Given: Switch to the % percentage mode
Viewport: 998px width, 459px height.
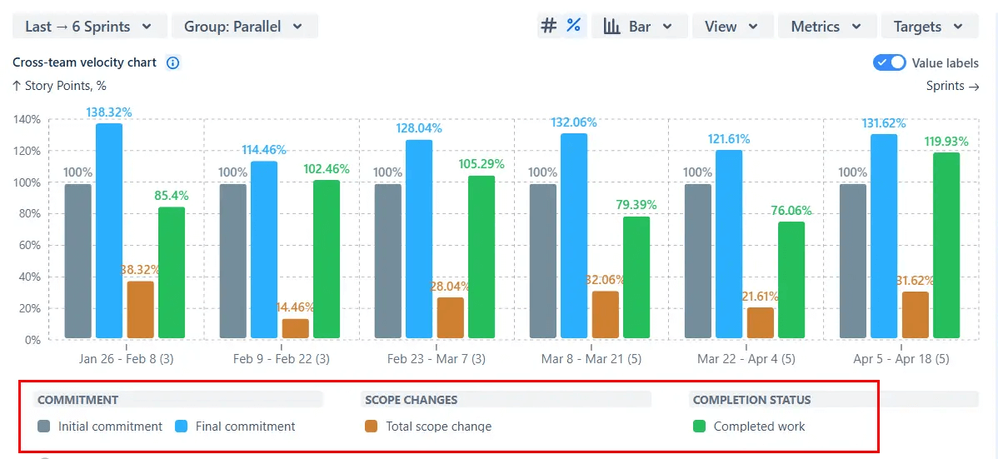Looking at the screenshot, I should coord(573,26).
